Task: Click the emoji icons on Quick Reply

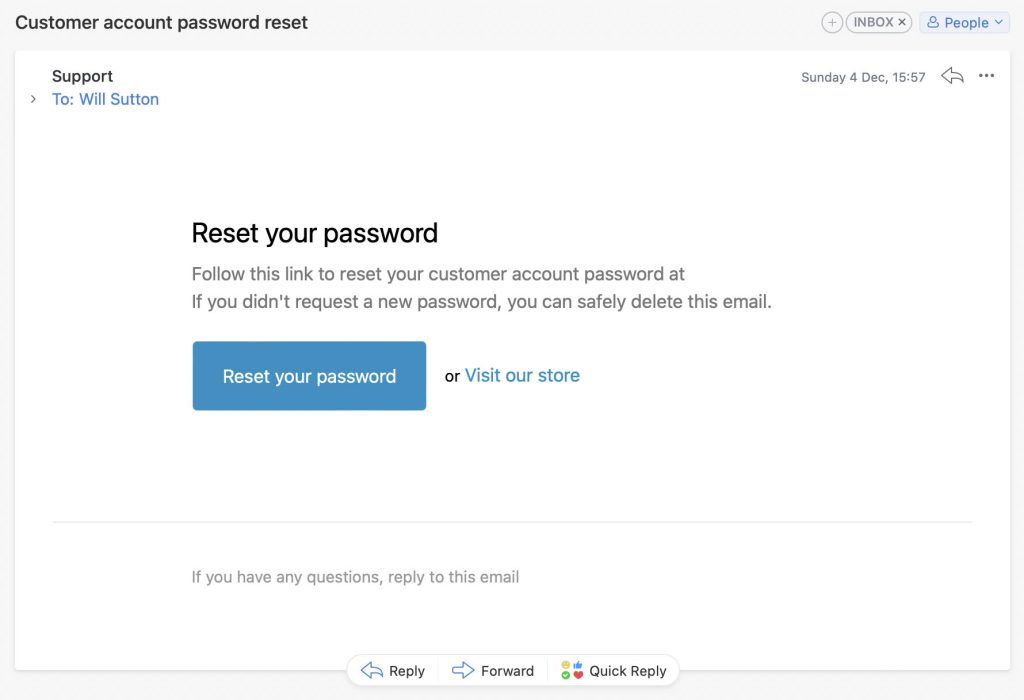Action: 572,670
